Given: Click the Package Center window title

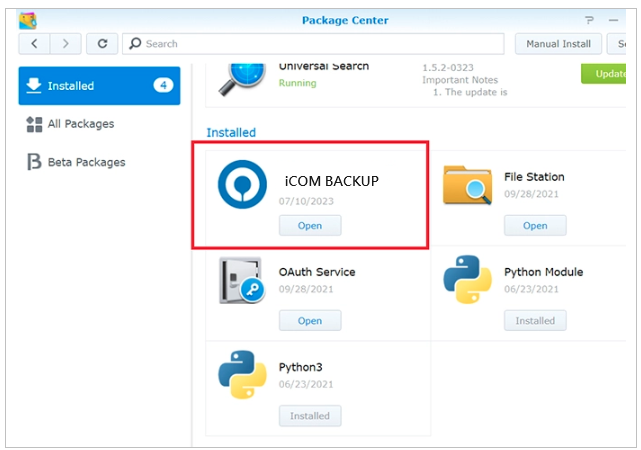Looking at the screenshot, I should point(345,20).
